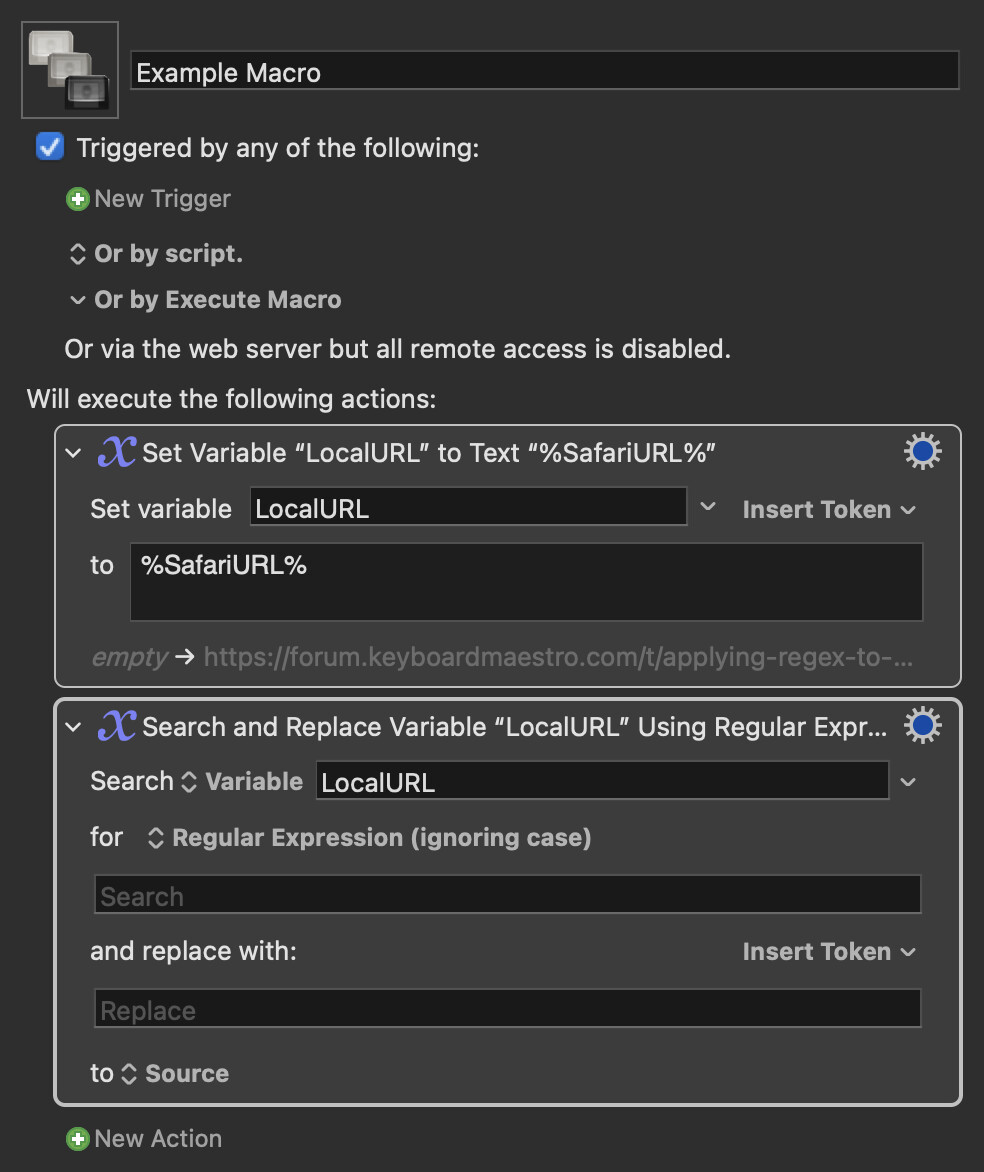
Task: Select the macro icon thumbnail at top left
Action: (x=69, y=69)
